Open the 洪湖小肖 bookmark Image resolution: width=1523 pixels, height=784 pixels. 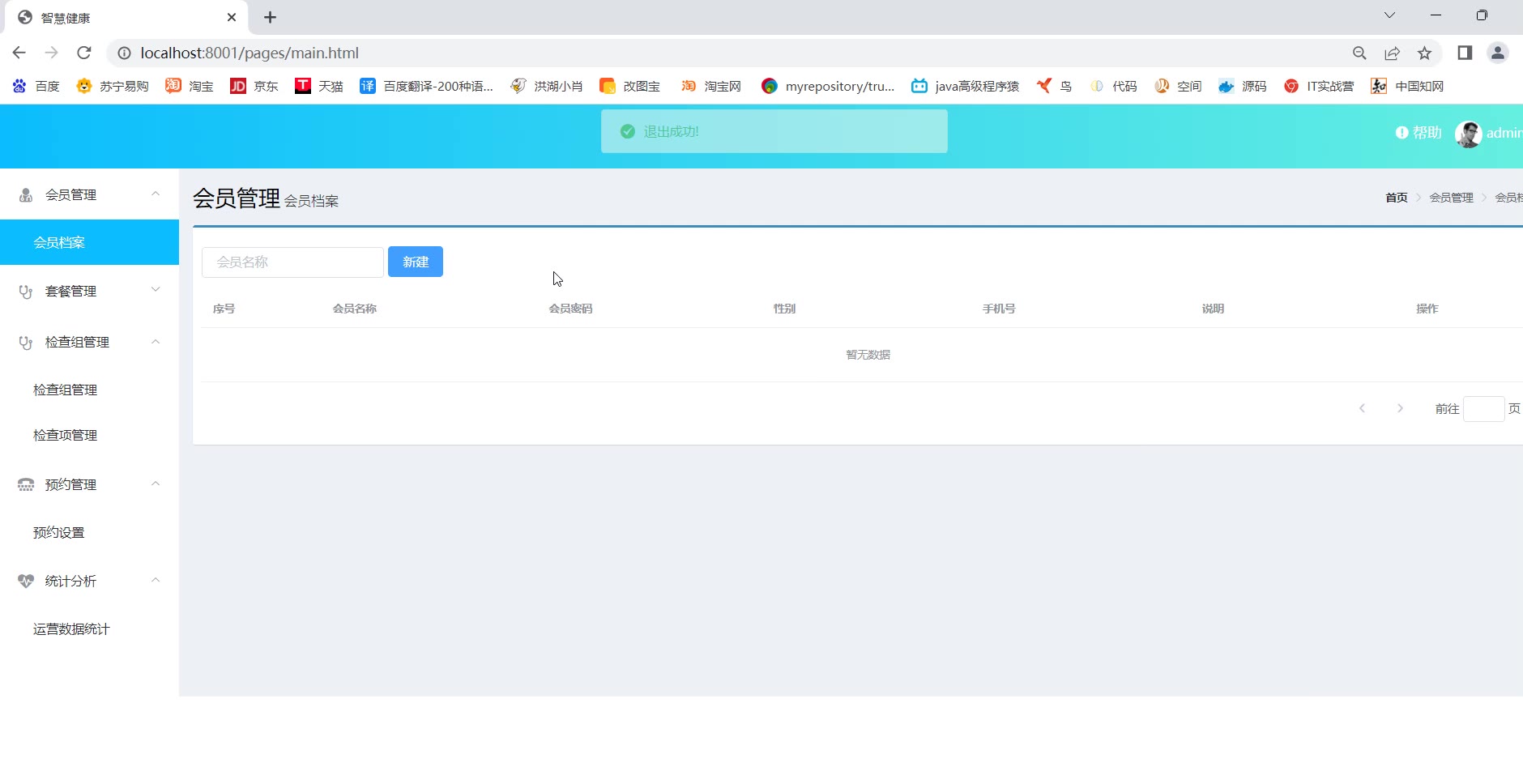pos(547,86)
